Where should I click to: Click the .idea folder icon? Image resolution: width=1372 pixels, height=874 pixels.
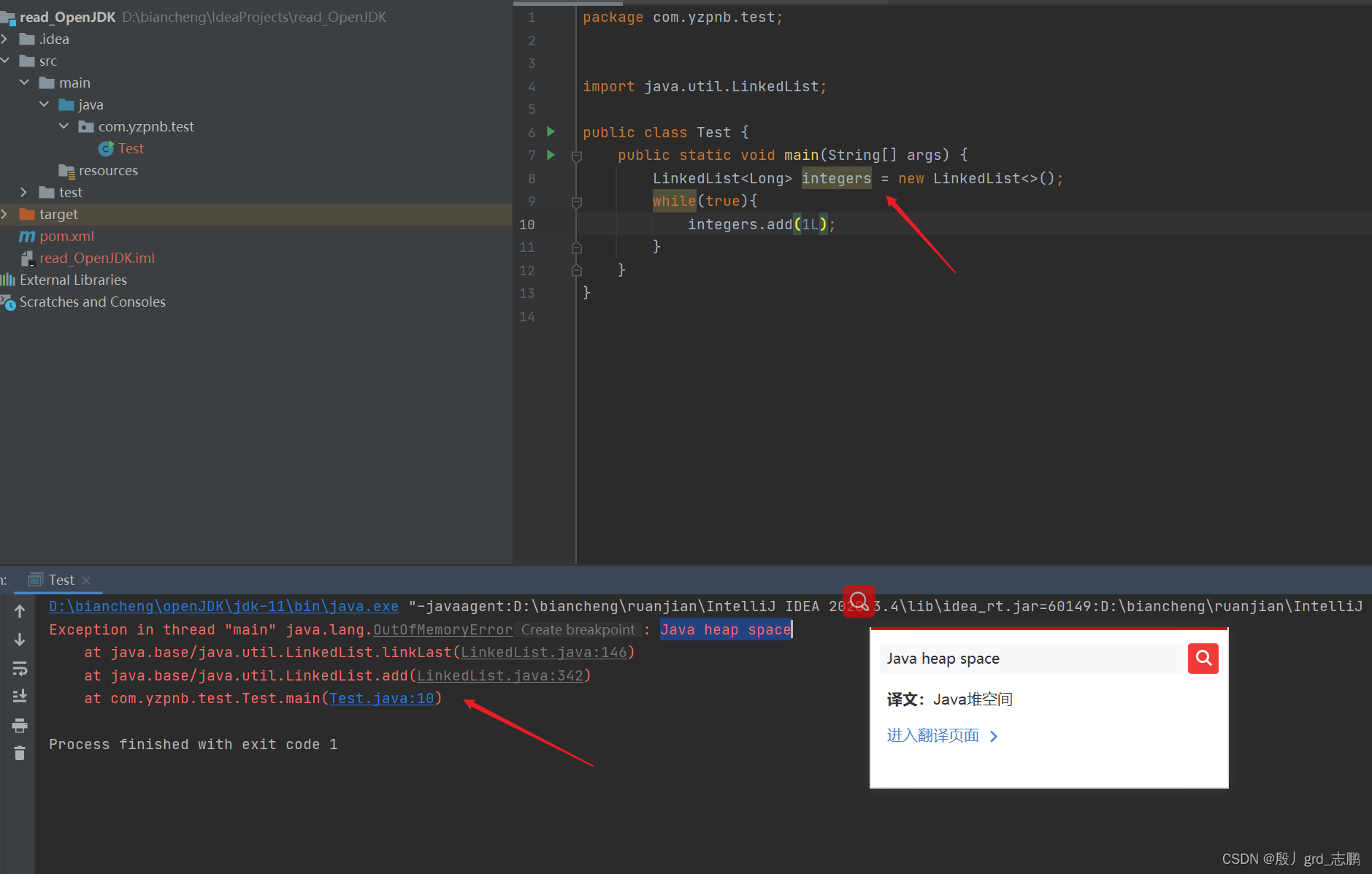pyautogui.click(x=27, y=39)
